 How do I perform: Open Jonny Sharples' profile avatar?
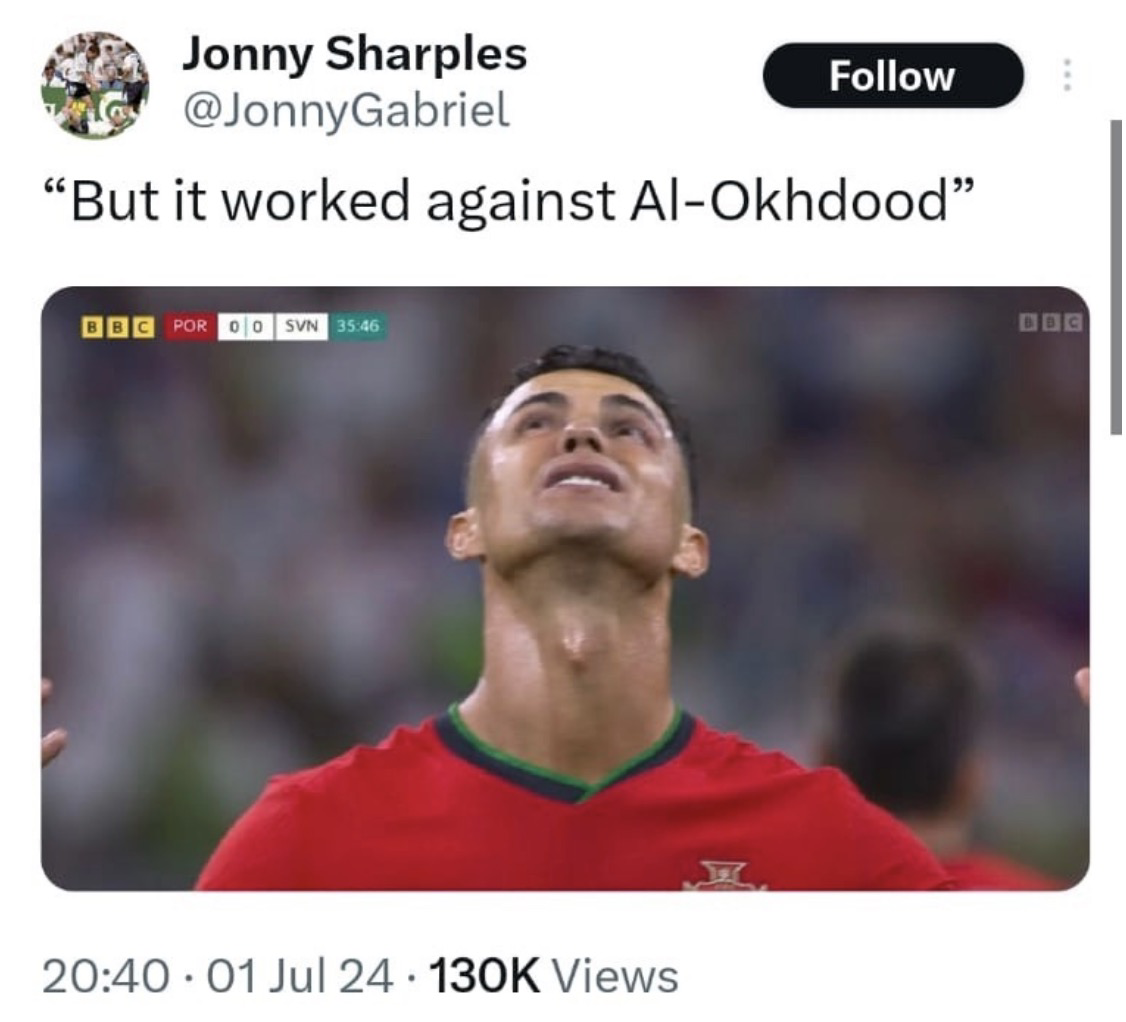coord(95,85)
